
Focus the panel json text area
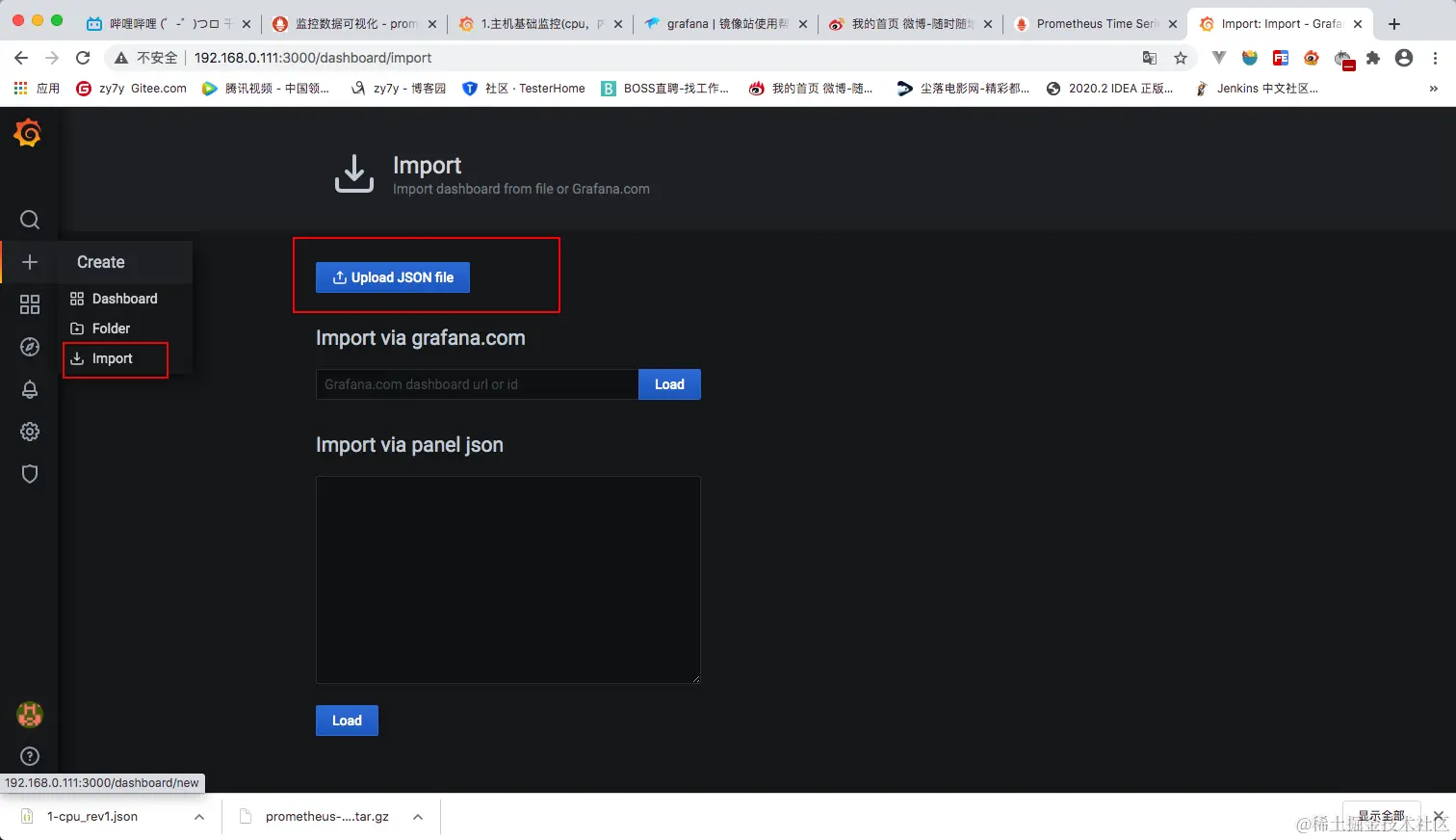tap(508, 580)
